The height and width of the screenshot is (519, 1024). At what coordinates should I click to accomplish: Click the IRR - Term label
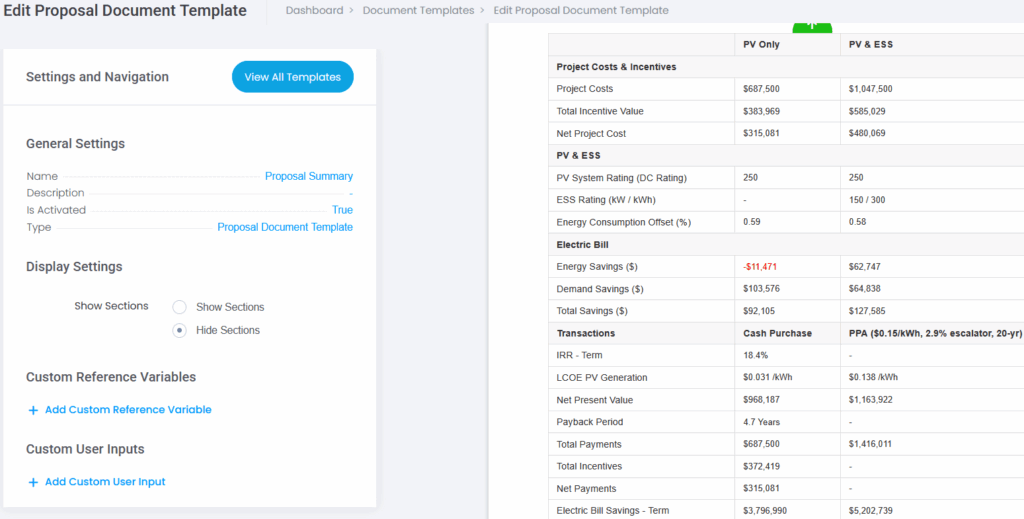coord(579,355)
